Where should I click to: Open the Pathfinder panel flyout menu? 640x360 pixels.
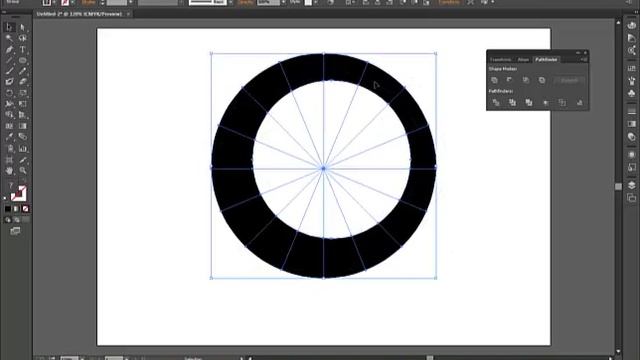click(x=584, y=60)
